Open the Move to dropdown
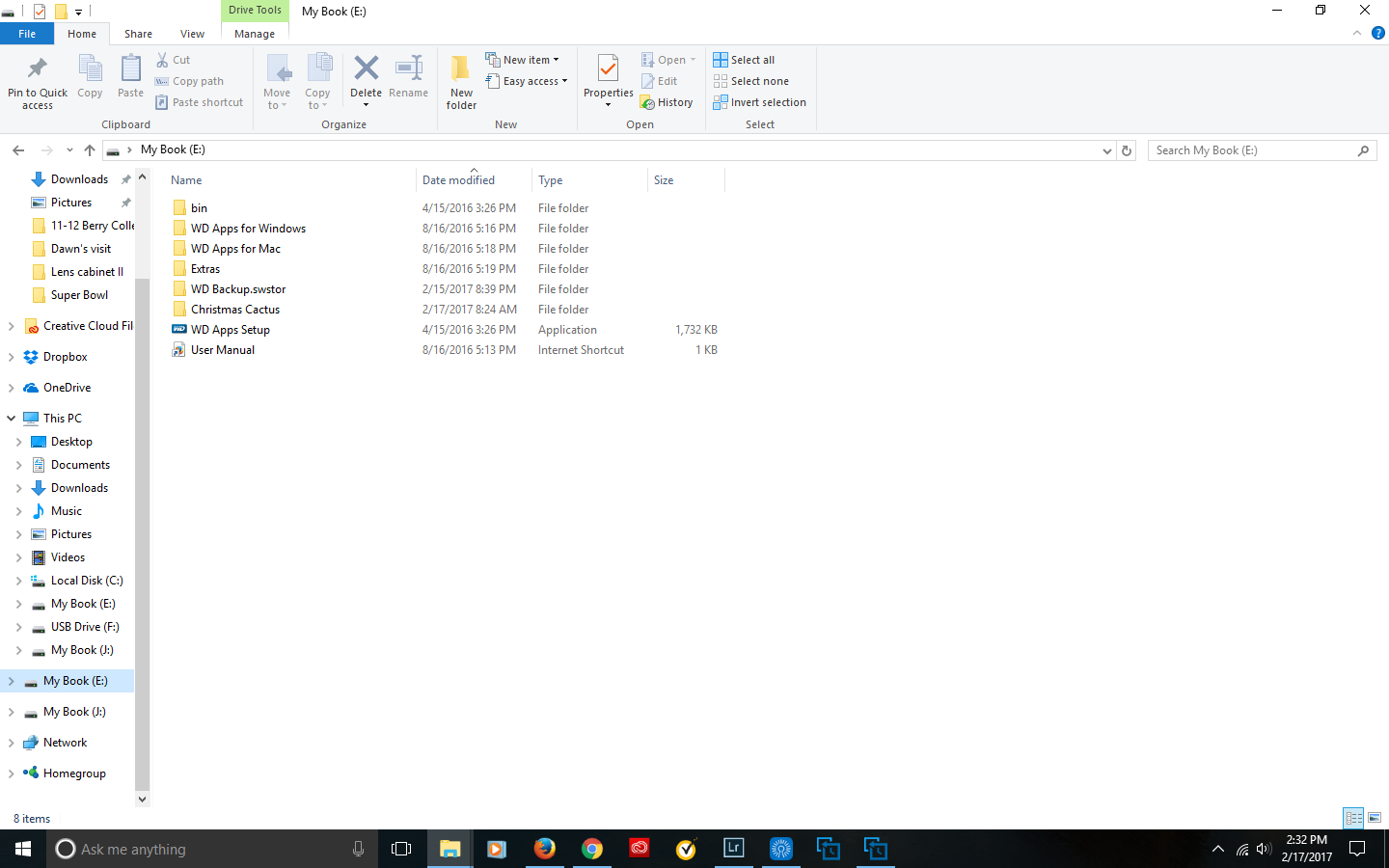This screenshot has height=868, width=1389. pos(277,82)
